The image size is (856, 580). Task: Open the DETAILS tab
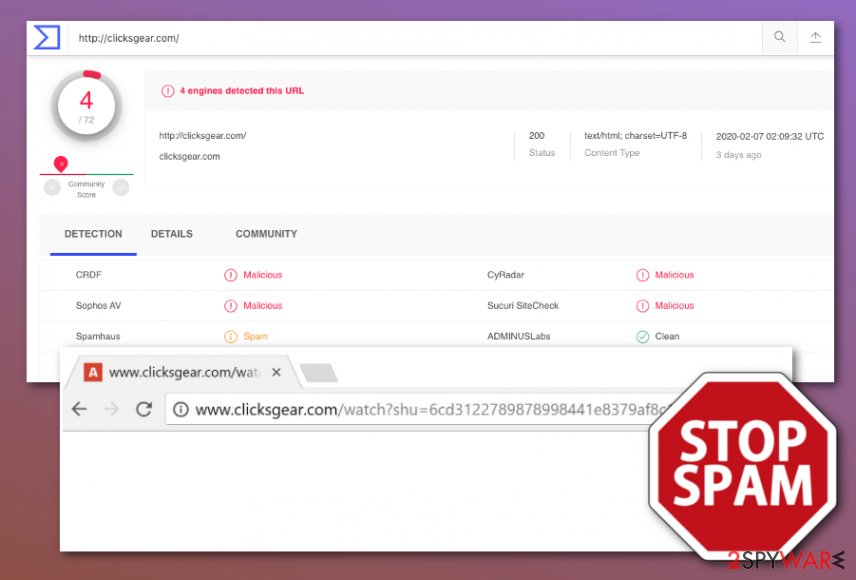(x=171, y=234)
